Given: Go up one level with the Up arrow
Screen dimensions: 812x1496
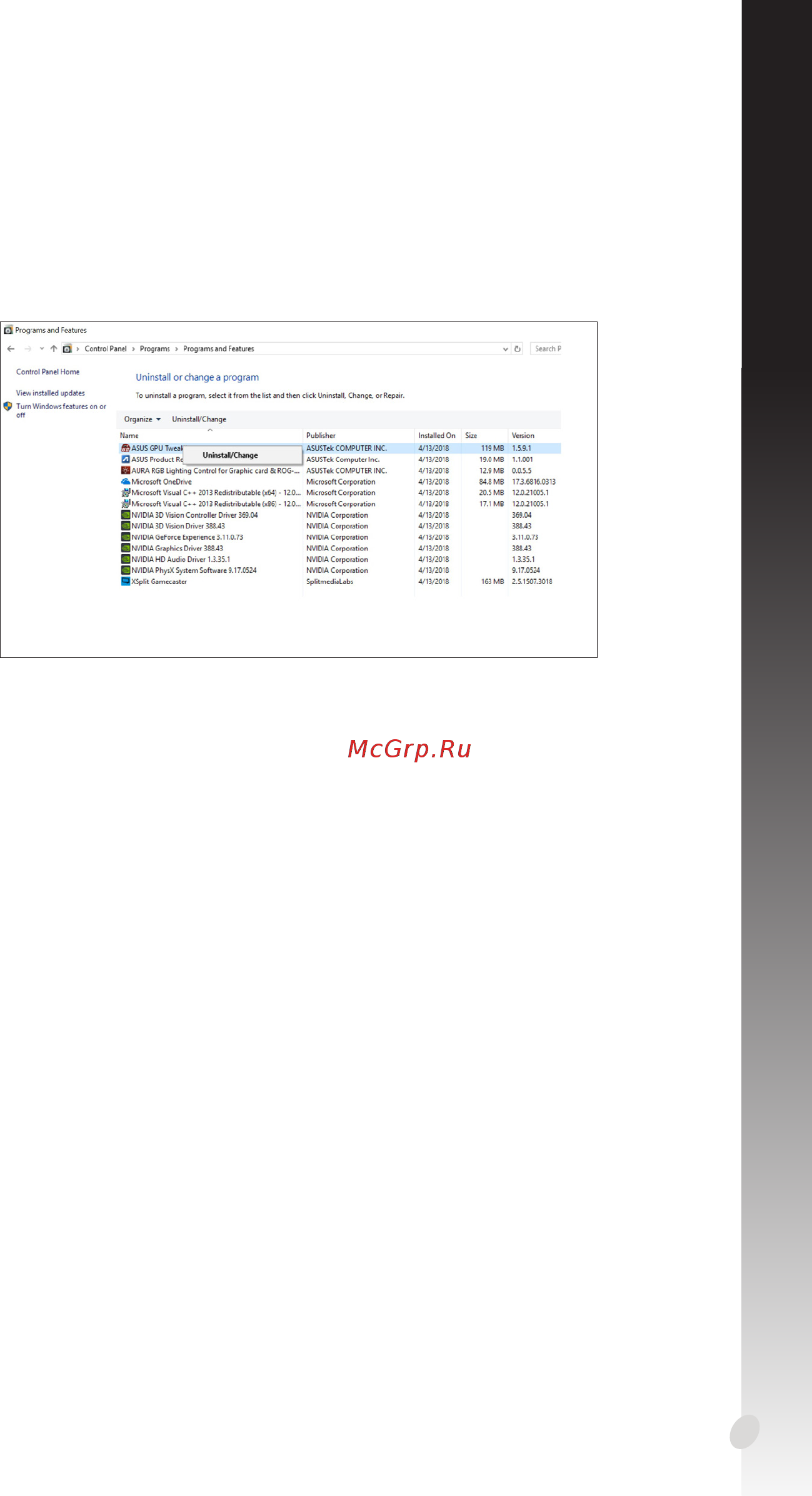Looking at the screenshot, I should [x=54, y=349].
